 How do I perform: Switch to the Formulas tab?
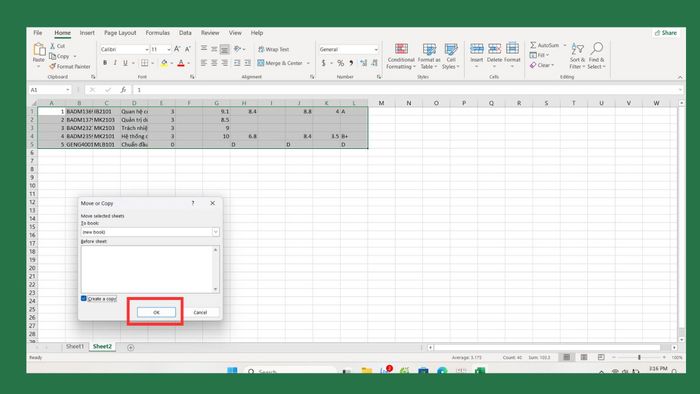[x=158, y=33]
